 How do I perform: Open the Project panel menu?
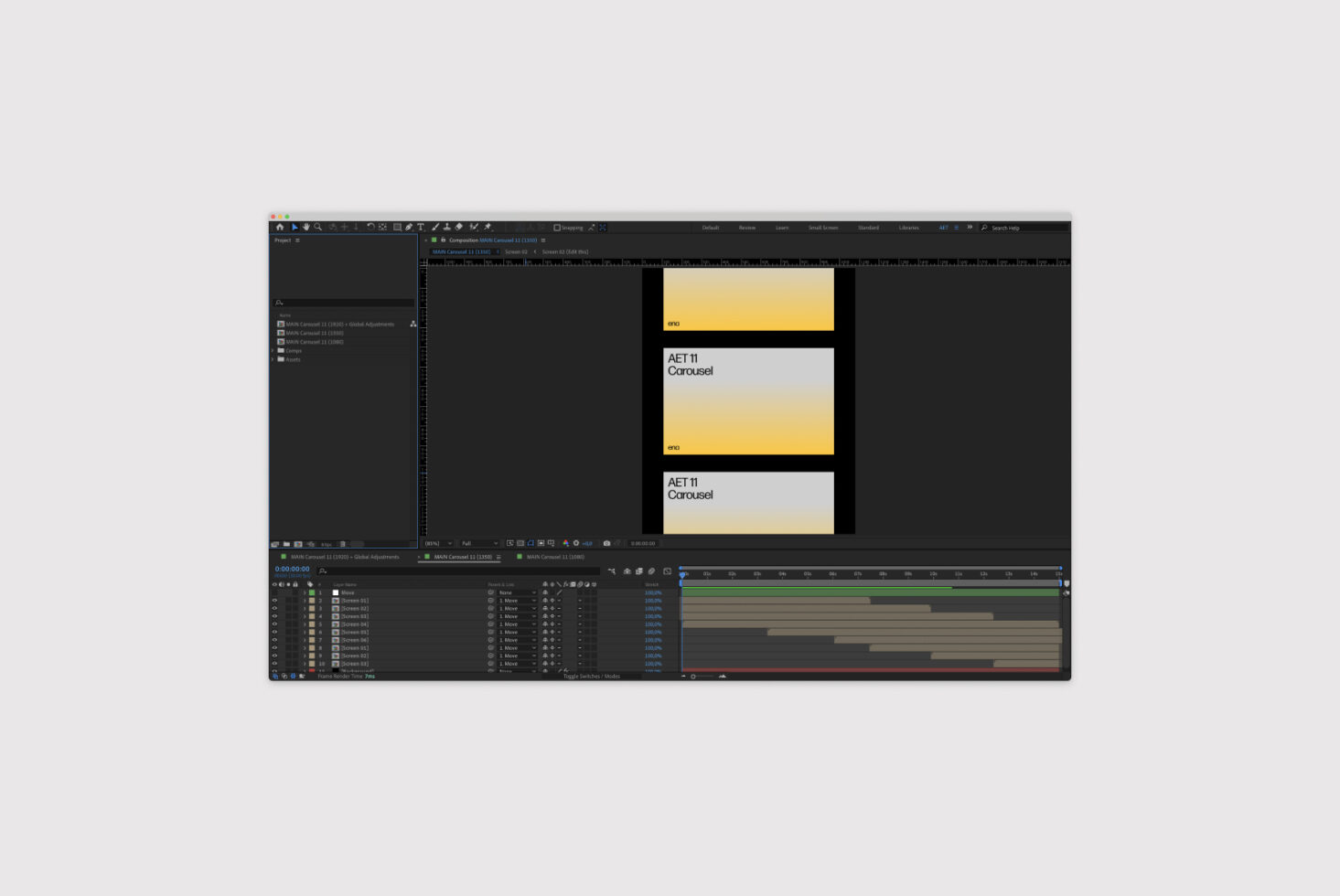tap(297, 240)
